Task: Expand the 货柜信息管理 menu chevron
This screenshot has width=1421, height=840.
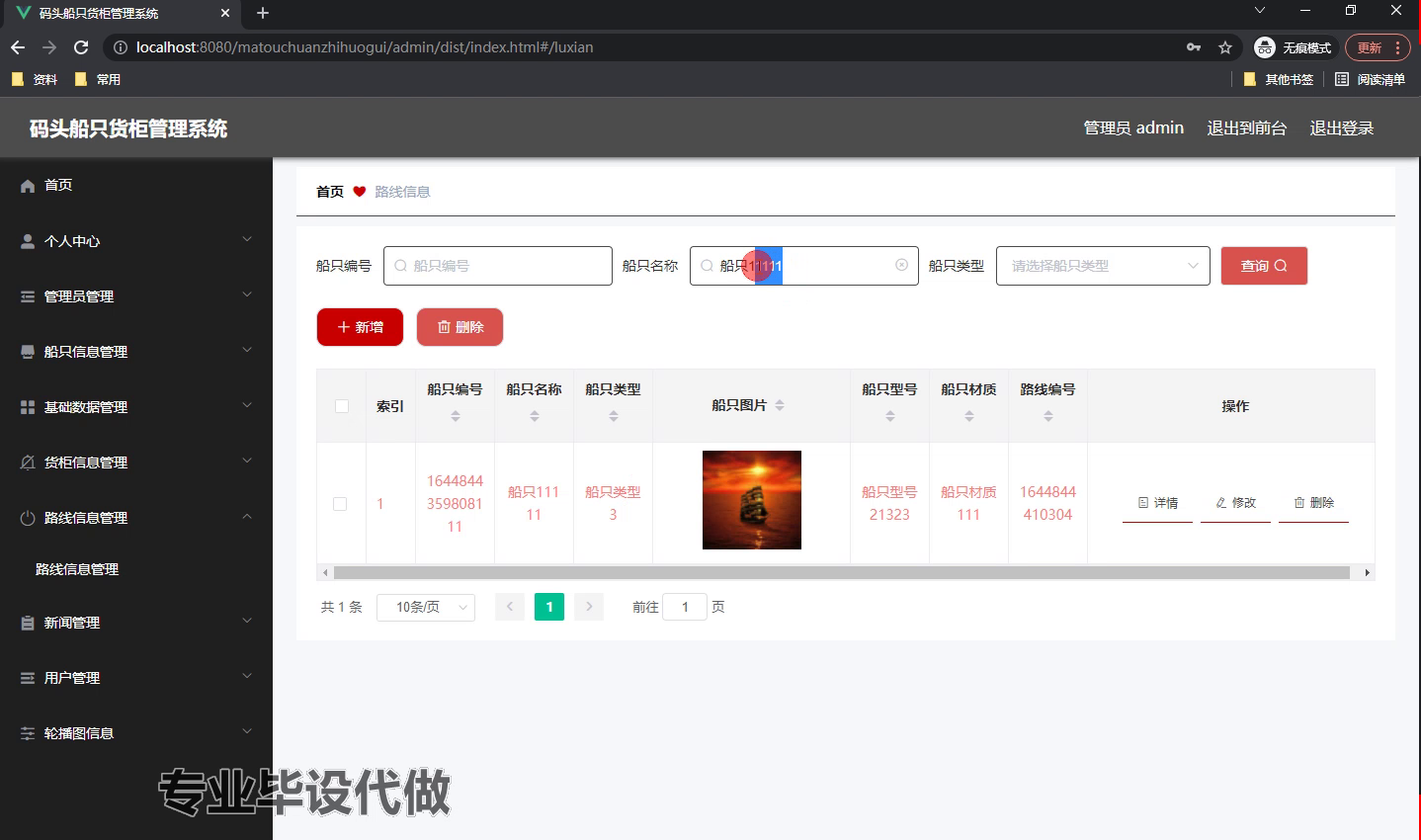Action: click(x=247, y=461)
